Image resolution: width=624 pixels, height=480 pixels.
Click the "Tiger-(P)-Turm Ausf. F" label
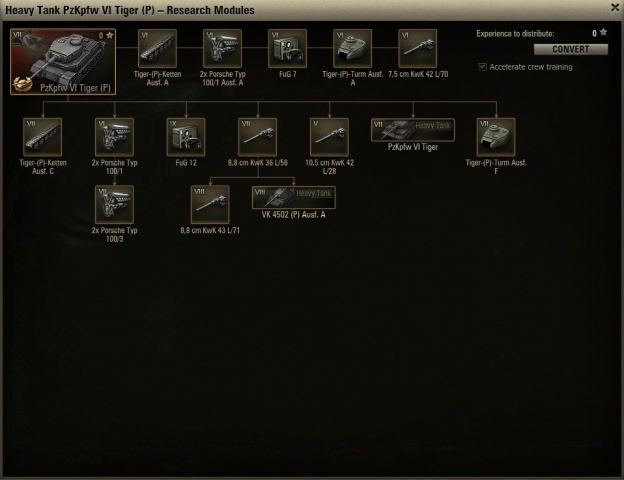pos(496,167)
